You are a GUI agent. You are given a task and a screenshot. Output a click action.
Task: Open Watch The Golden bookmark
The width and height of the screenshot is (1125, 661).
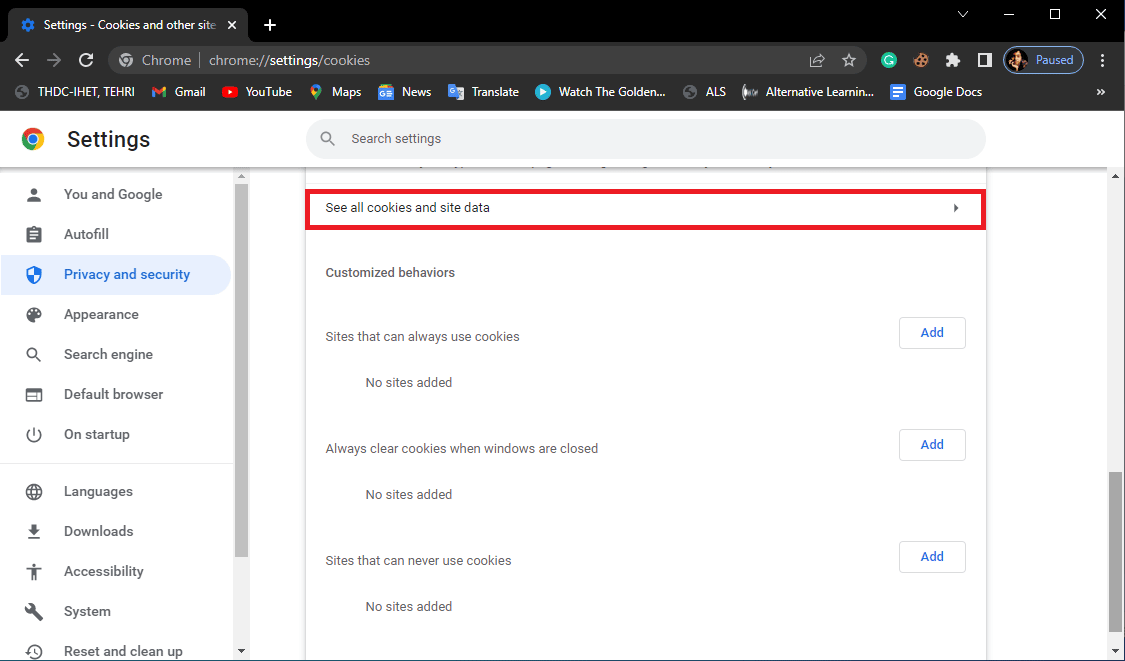pyautogui.click(x=601, y=92)
